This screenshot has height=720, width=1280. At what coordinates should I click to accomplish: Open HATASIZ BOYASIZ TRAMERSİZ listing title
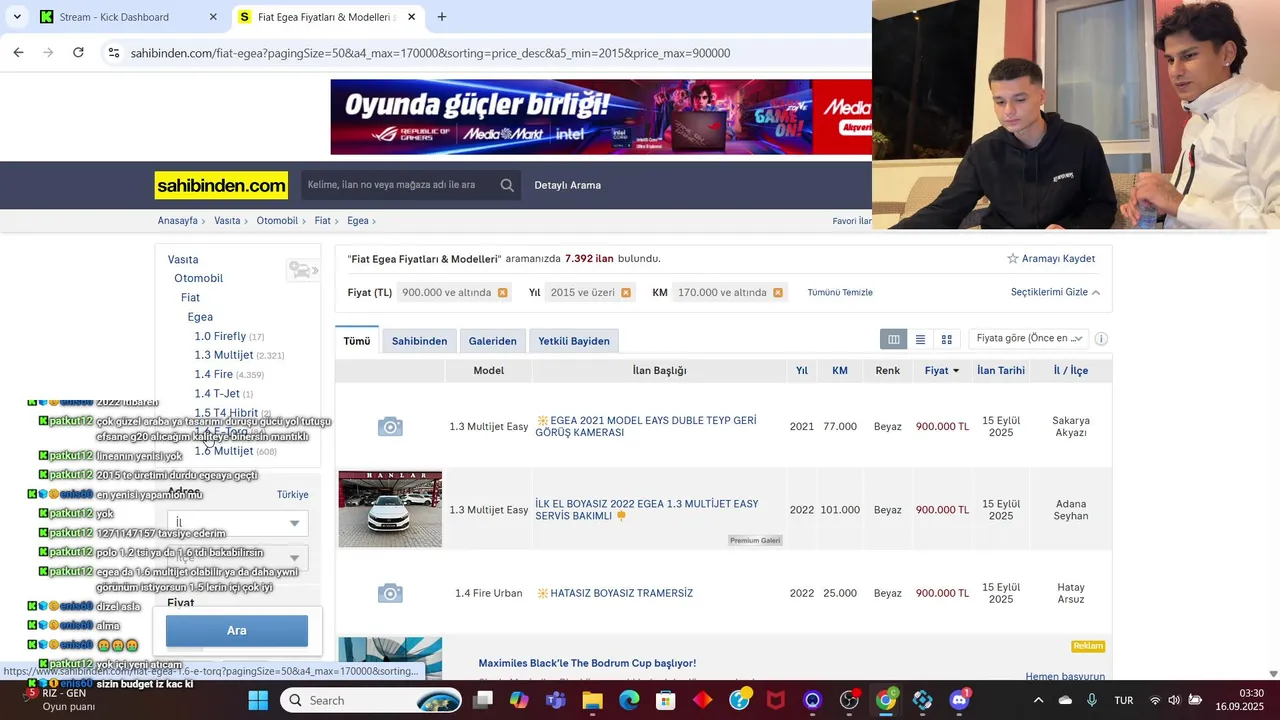coord(615,593)
